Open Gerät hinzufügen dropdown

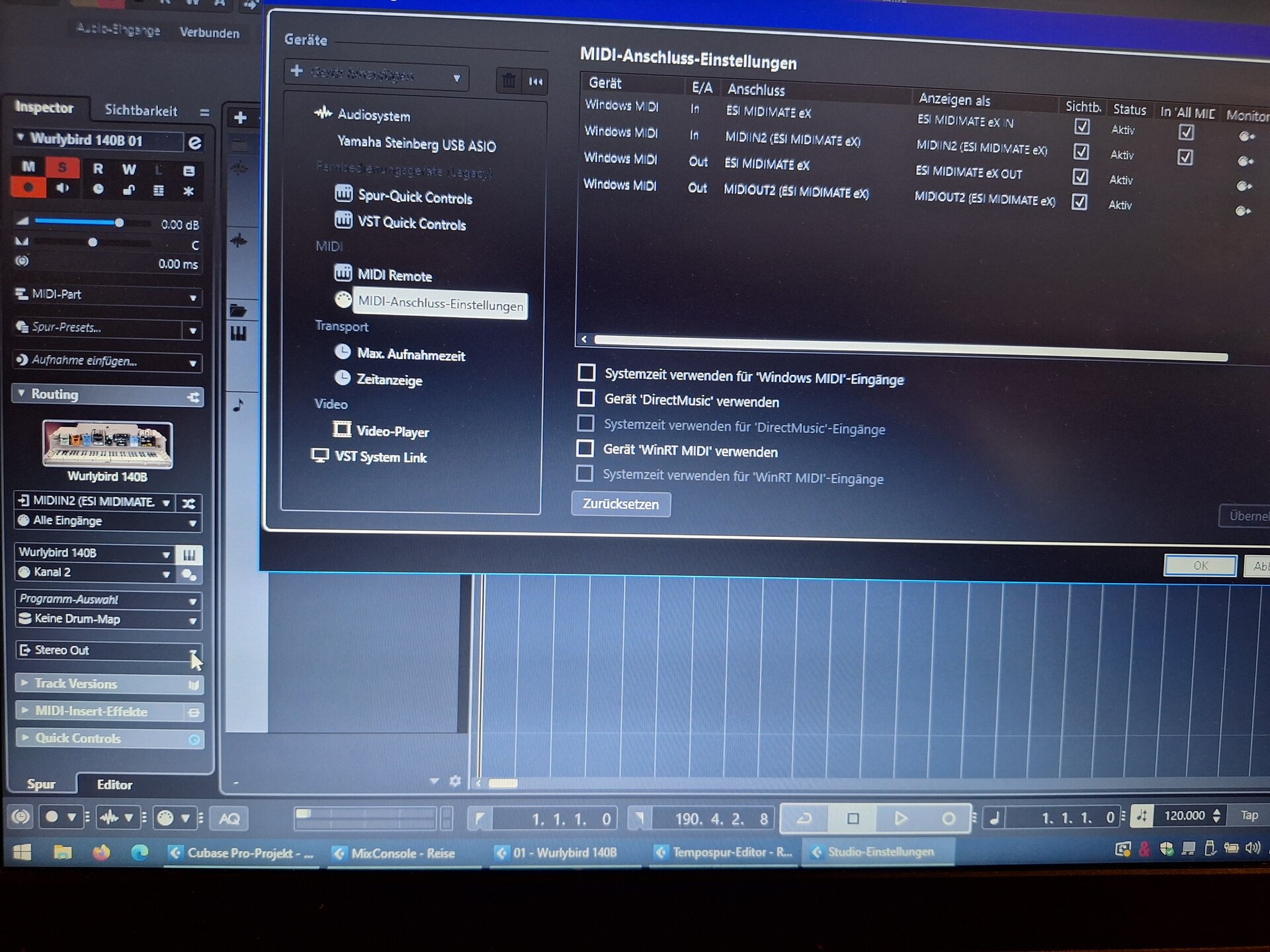pyautogui.click(x=376, y=74)
